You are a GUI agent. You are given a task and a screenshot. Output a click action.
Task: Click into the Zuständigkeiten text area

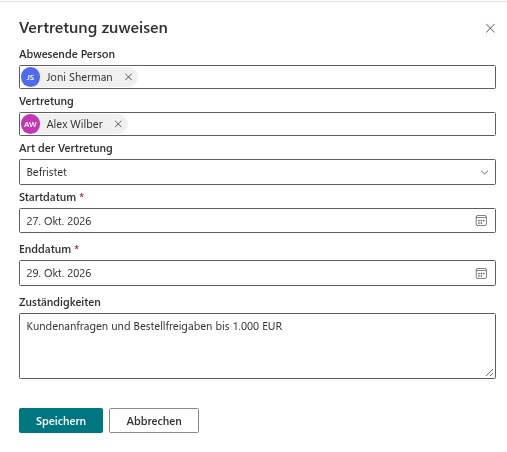click(257, 346)
